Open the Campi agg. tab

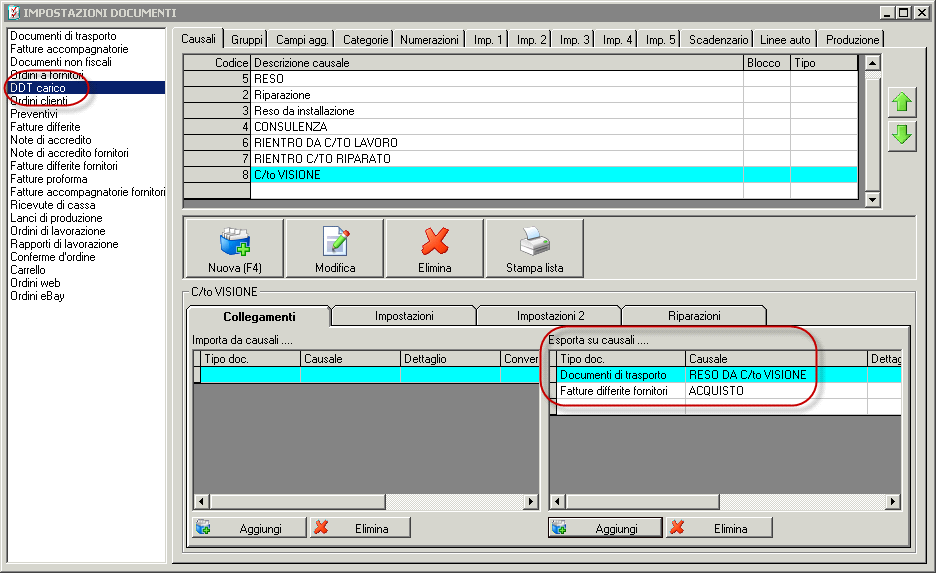301,40
